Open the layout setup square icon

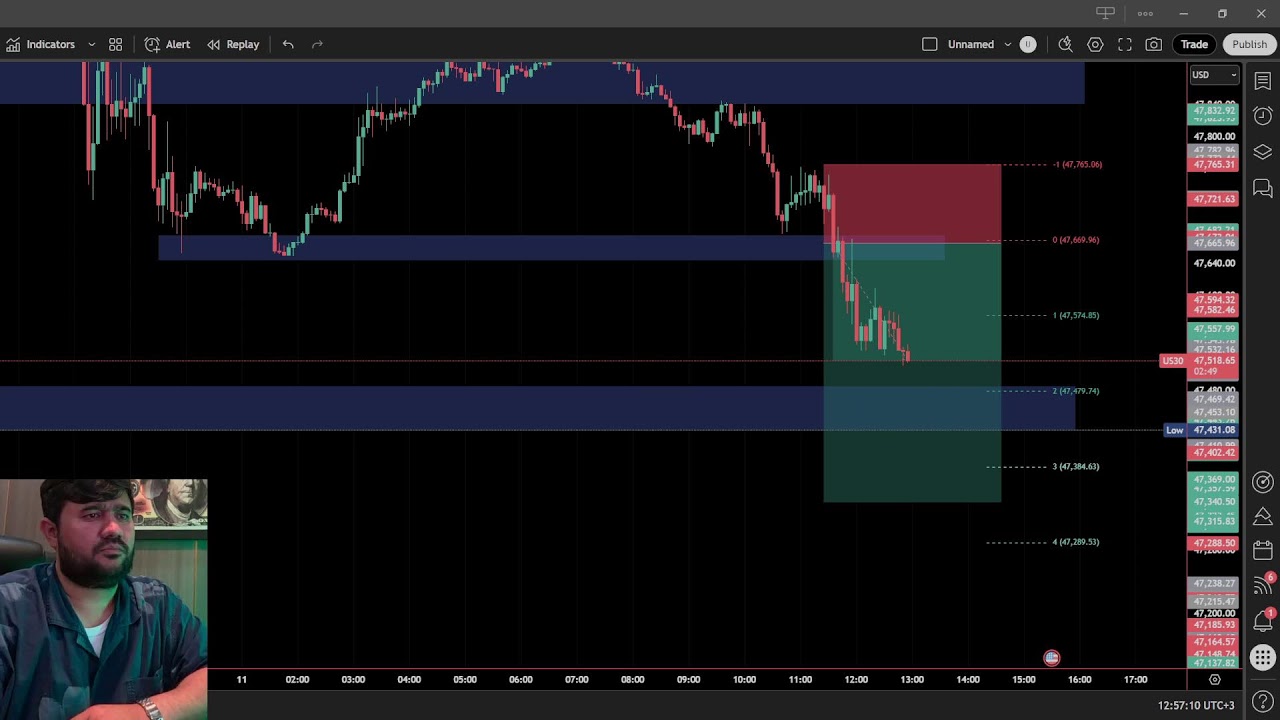pyautogui.click(x=929, y=44)
